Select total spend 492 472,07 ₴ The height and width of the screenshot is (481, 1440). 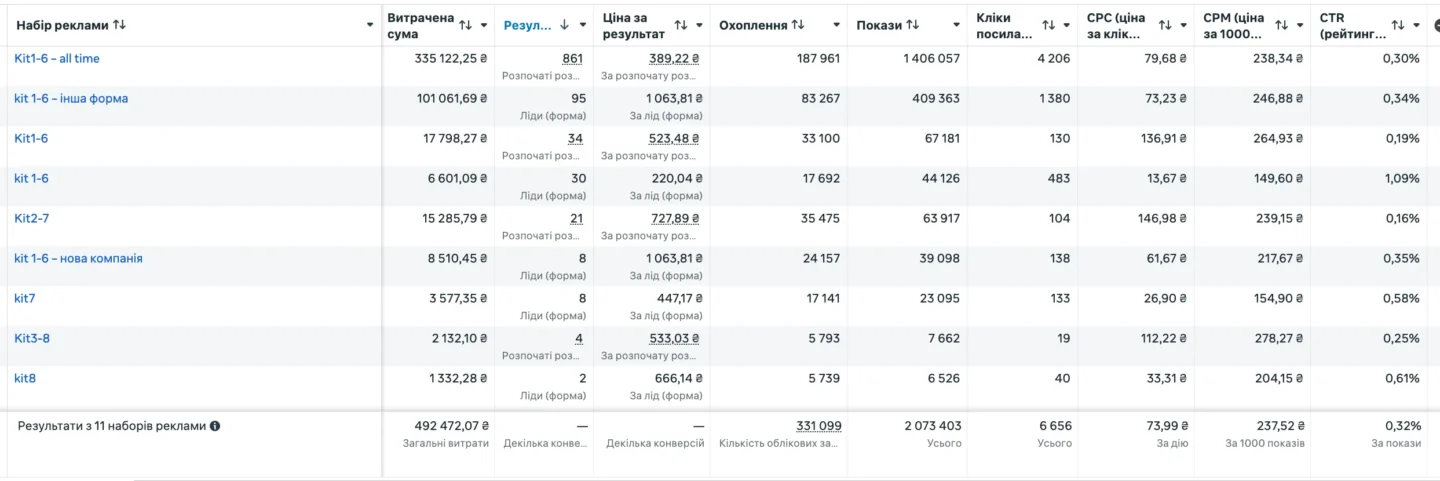(450, 426)
